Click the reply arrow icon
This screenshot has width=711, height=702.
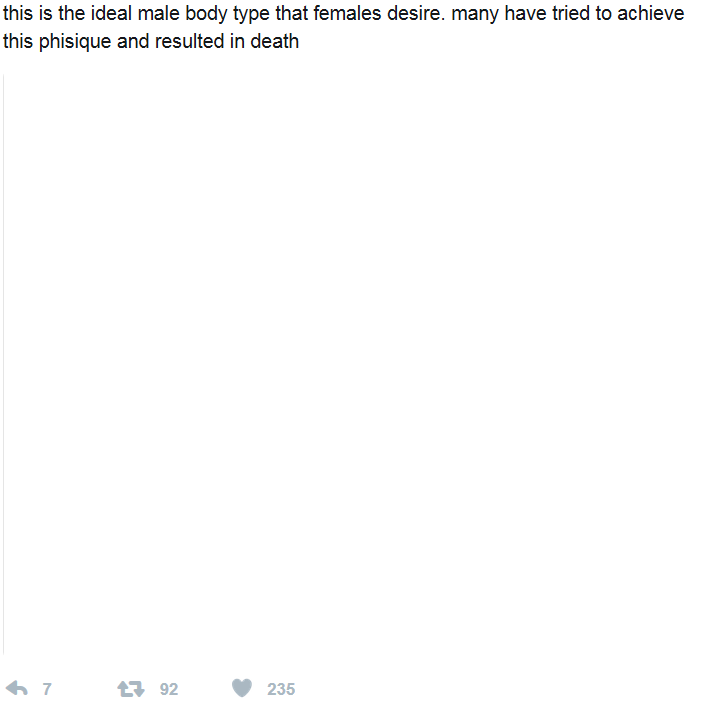tap(17, 688)
